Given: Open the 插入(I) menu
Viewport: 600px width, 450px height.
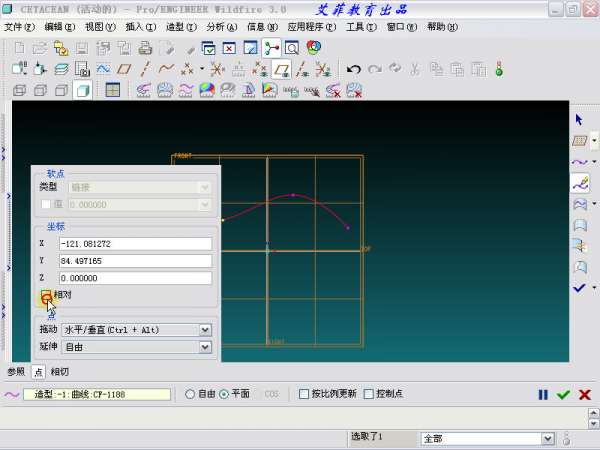Looking at the screenshot, I should click(141, 27).
